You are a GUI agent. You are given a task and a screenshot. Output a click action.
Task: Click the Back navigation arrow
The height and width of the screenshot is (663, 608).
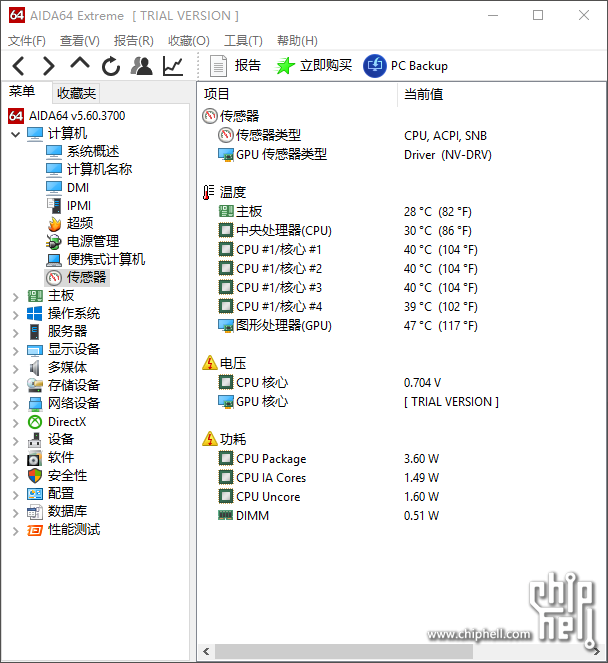click(19, 66)
